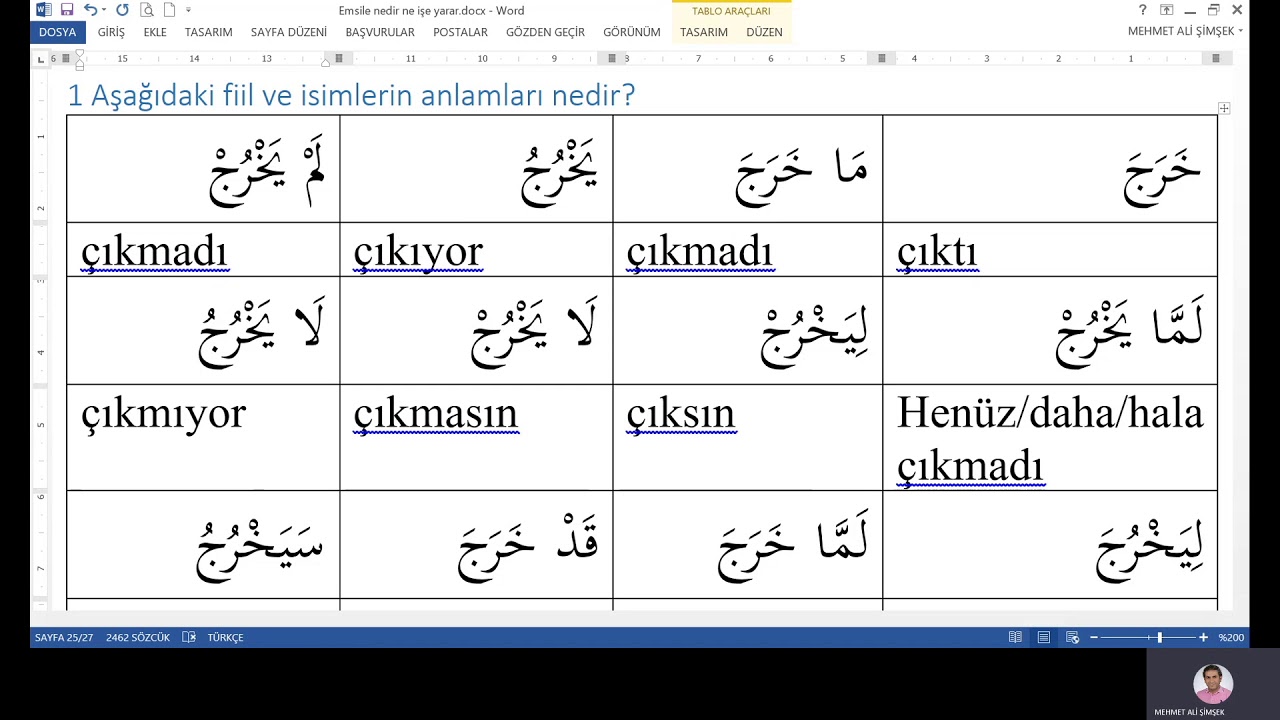1280x720 pixels.
Task: Switch to Web Layout view icon
Action: 1072,637
